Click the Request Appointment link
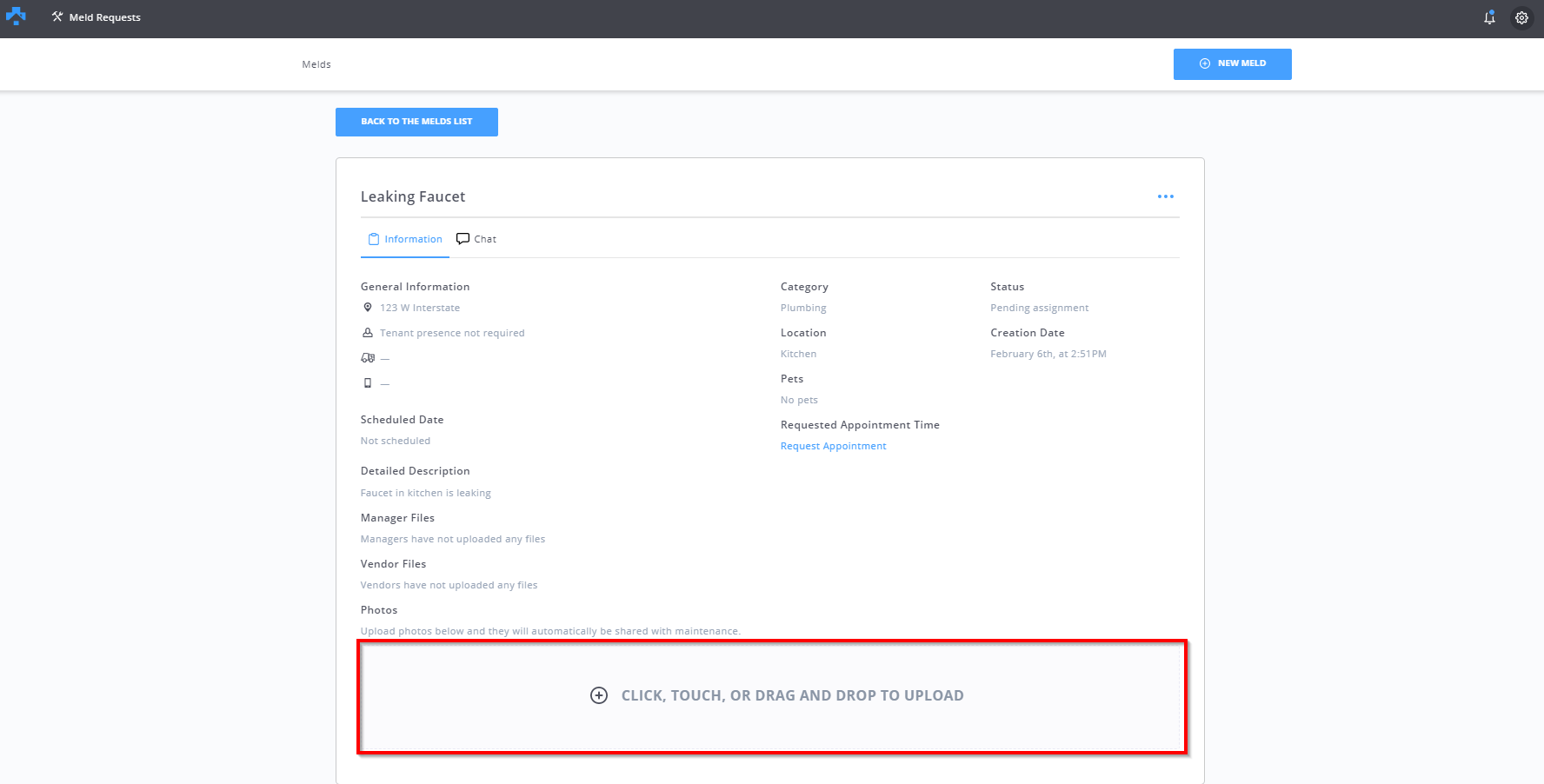 pos(833,446)
